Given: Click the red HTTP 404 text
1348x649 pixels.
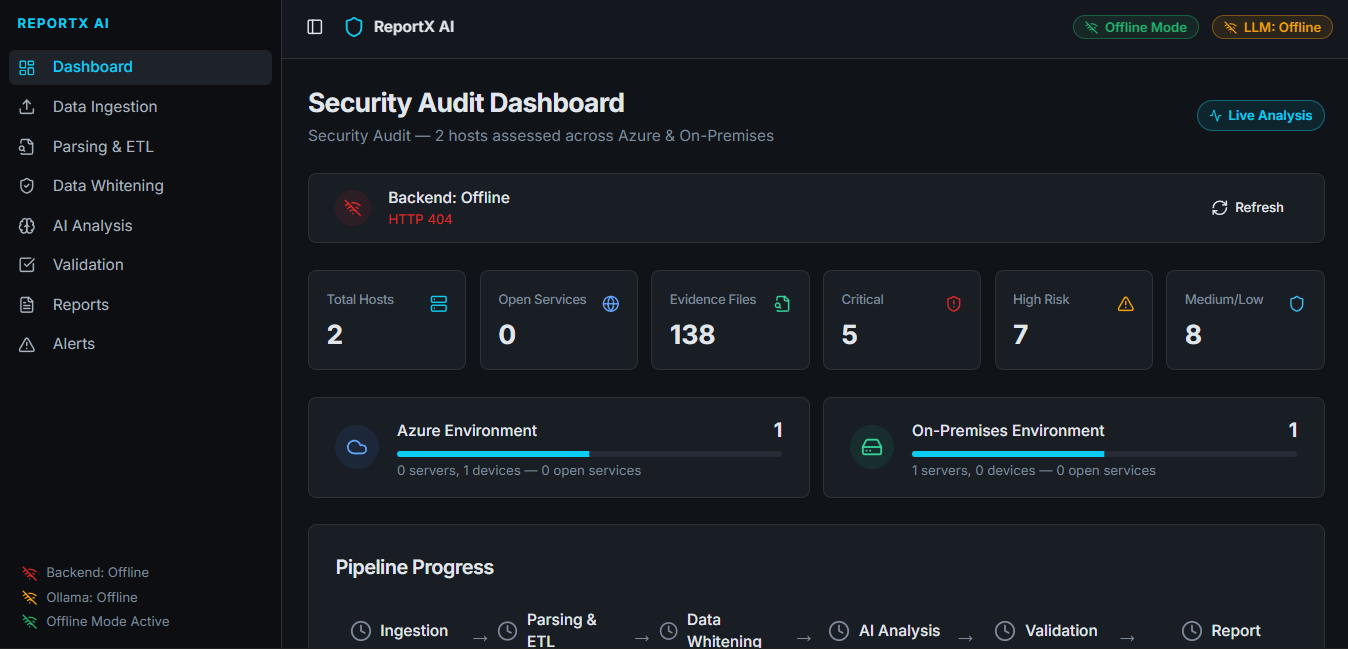Looking at the screenshot, I should [420, 219].
